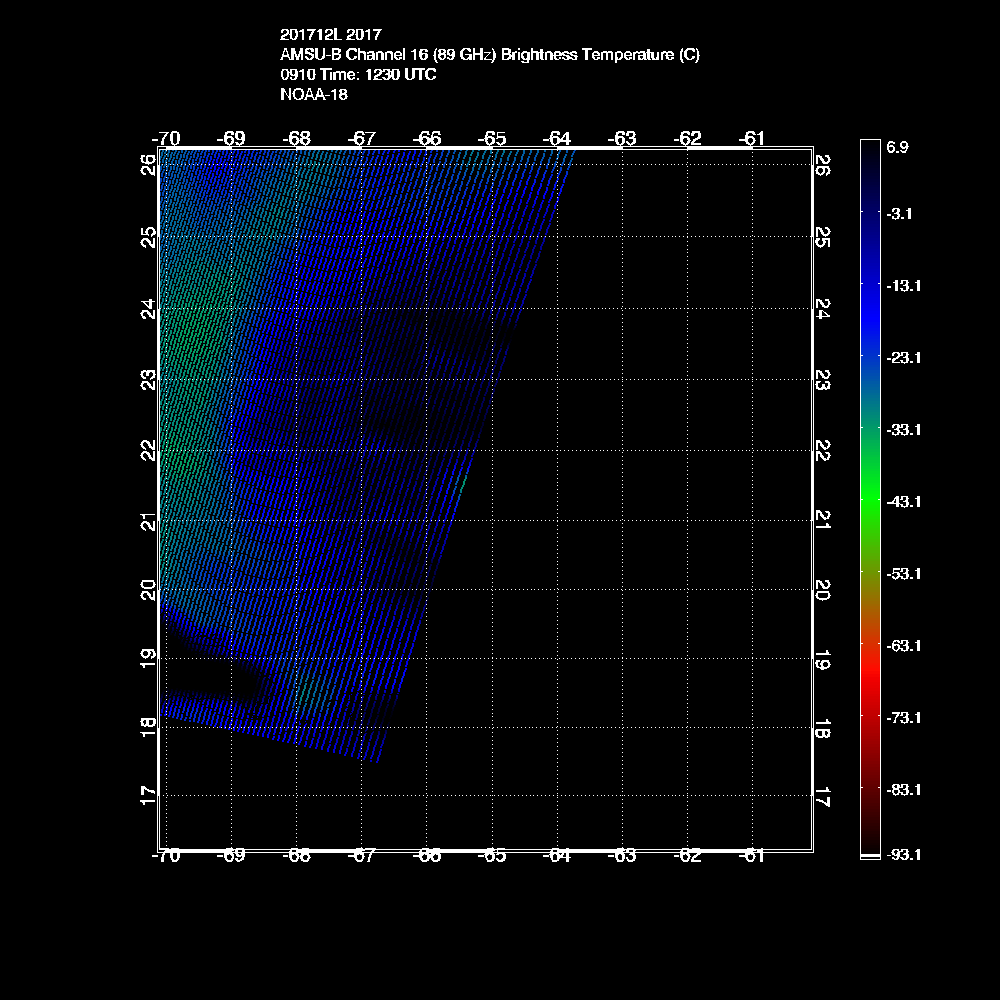This screenshot has width=1000, height=1000.
Task: Click the 201712L 2017 storm identifier text
Action: (x=330, y=35)
